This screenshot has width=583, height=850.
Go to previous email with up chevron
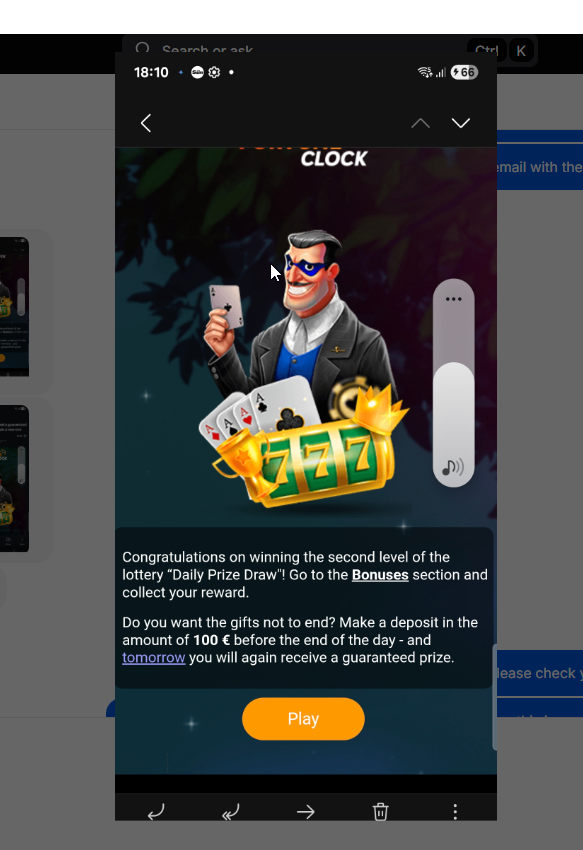click(x=420, y=124)
